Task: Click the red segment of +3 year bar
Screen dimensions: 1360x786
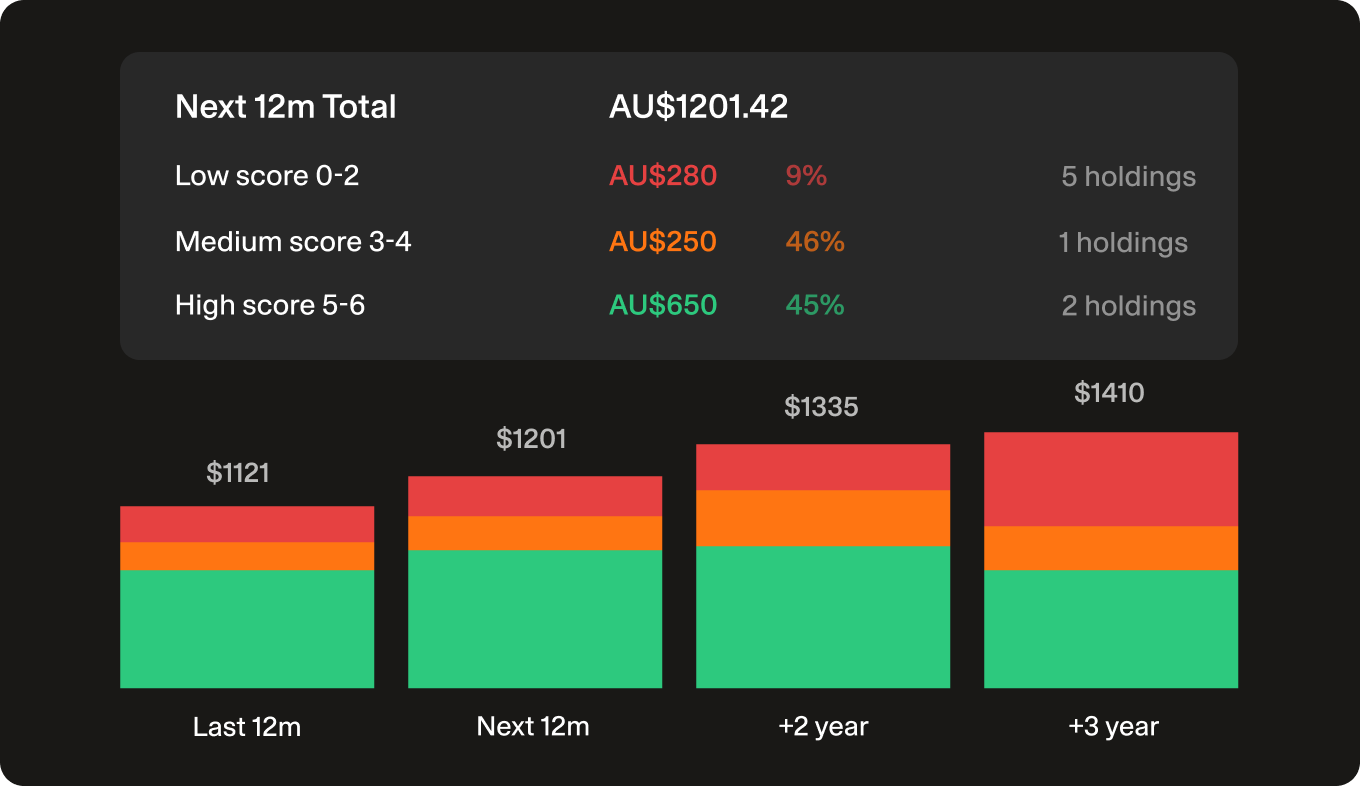Action: [1111, 479]
